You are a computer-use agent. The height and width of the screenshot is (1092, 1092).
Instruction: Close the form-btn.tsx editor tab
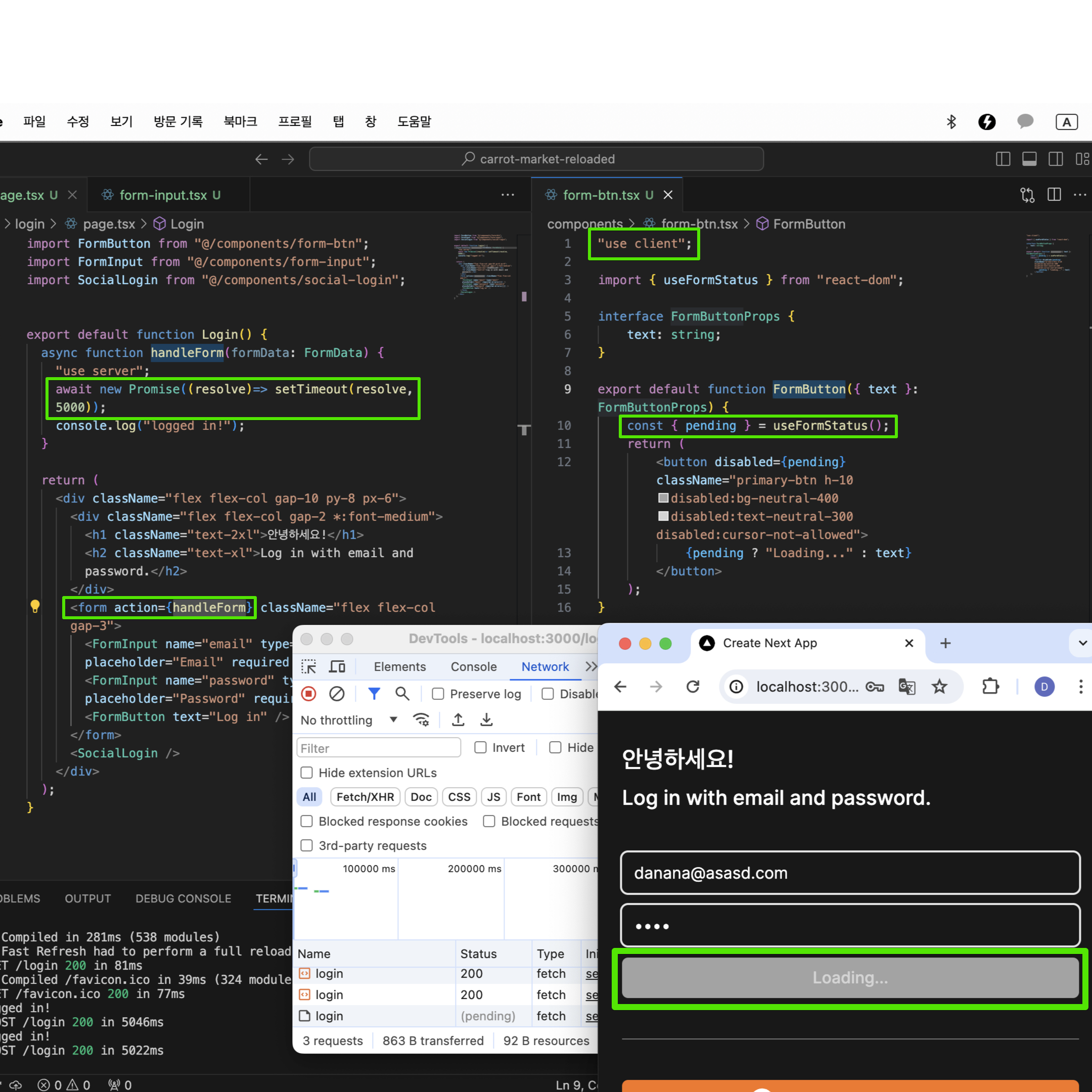(x=668, y=195)
